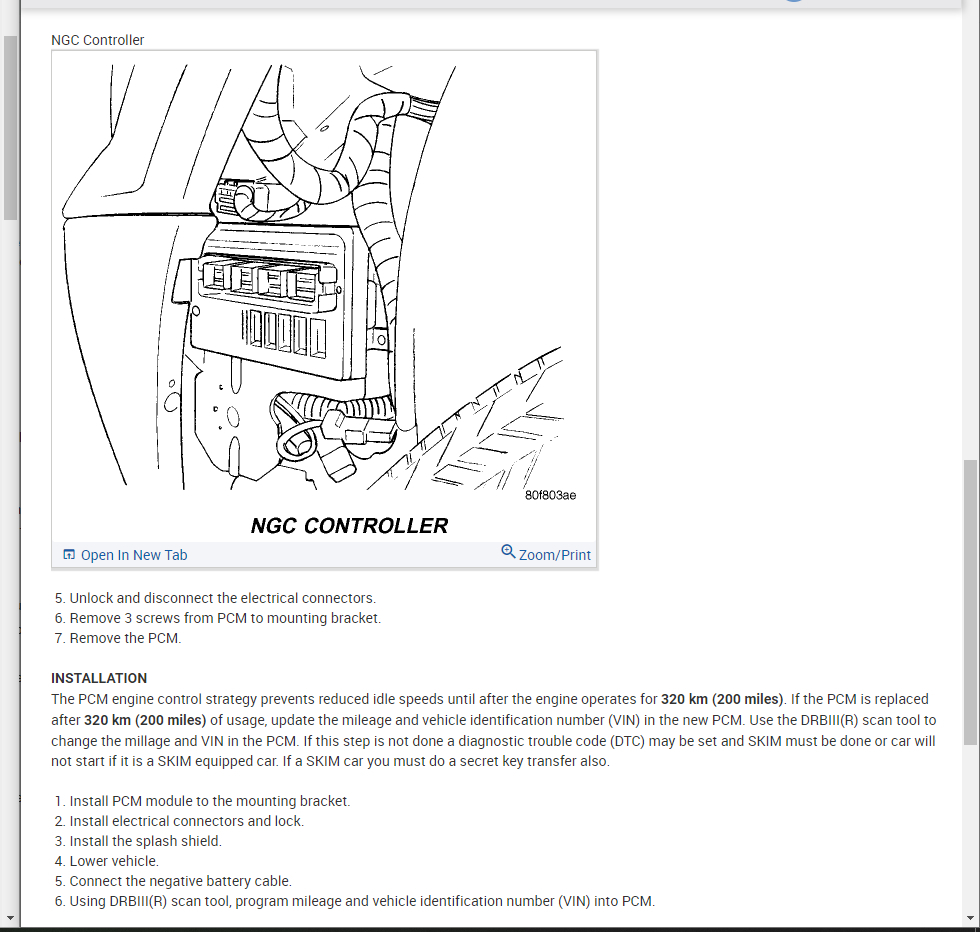
Task: Click step 'Install electrical connectors and lock.'
Action: pyautogui.click(x=186, y=821)
